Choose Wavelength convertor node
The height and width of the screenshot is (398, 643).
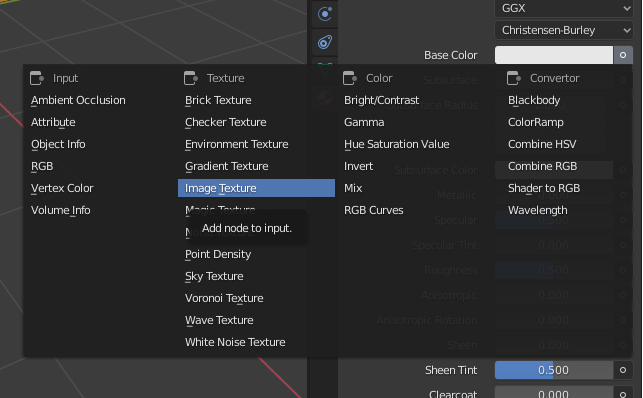pos(538,210)
